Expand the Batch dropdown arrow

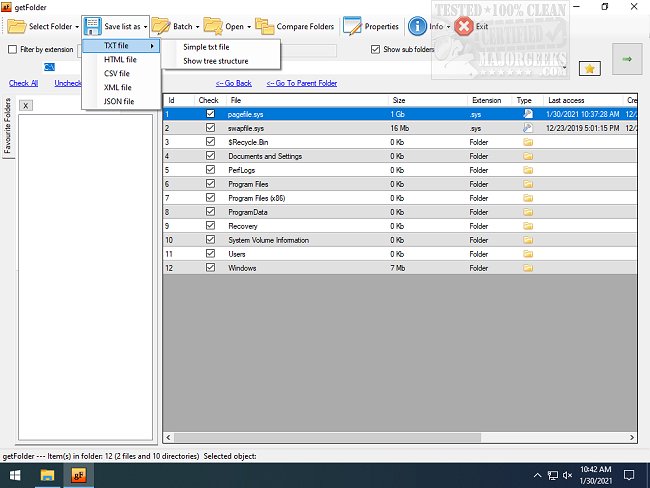coord(197,27)
